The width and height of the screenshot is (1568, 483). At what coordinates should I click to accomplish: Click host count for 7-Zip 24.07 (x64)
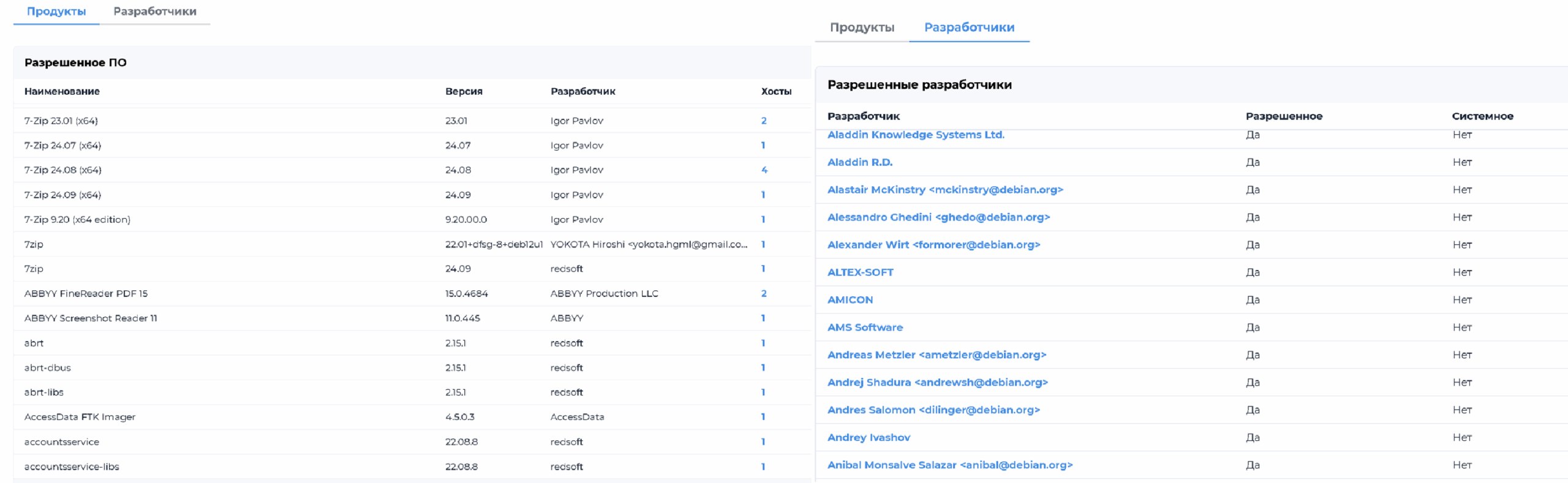763,146
